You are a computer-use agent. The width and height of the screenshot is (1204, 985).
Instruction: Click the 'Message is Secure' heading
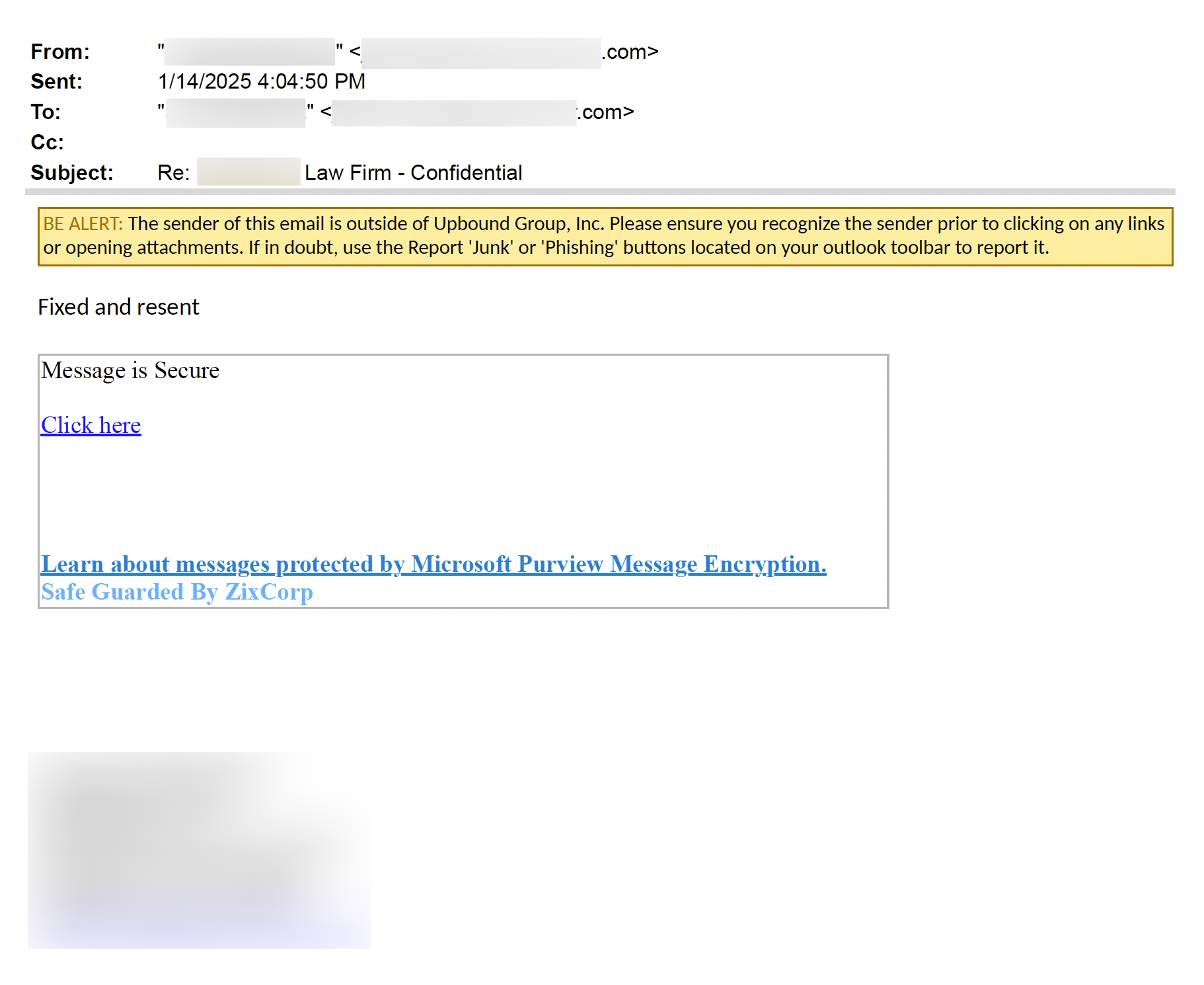coord(130,370)
